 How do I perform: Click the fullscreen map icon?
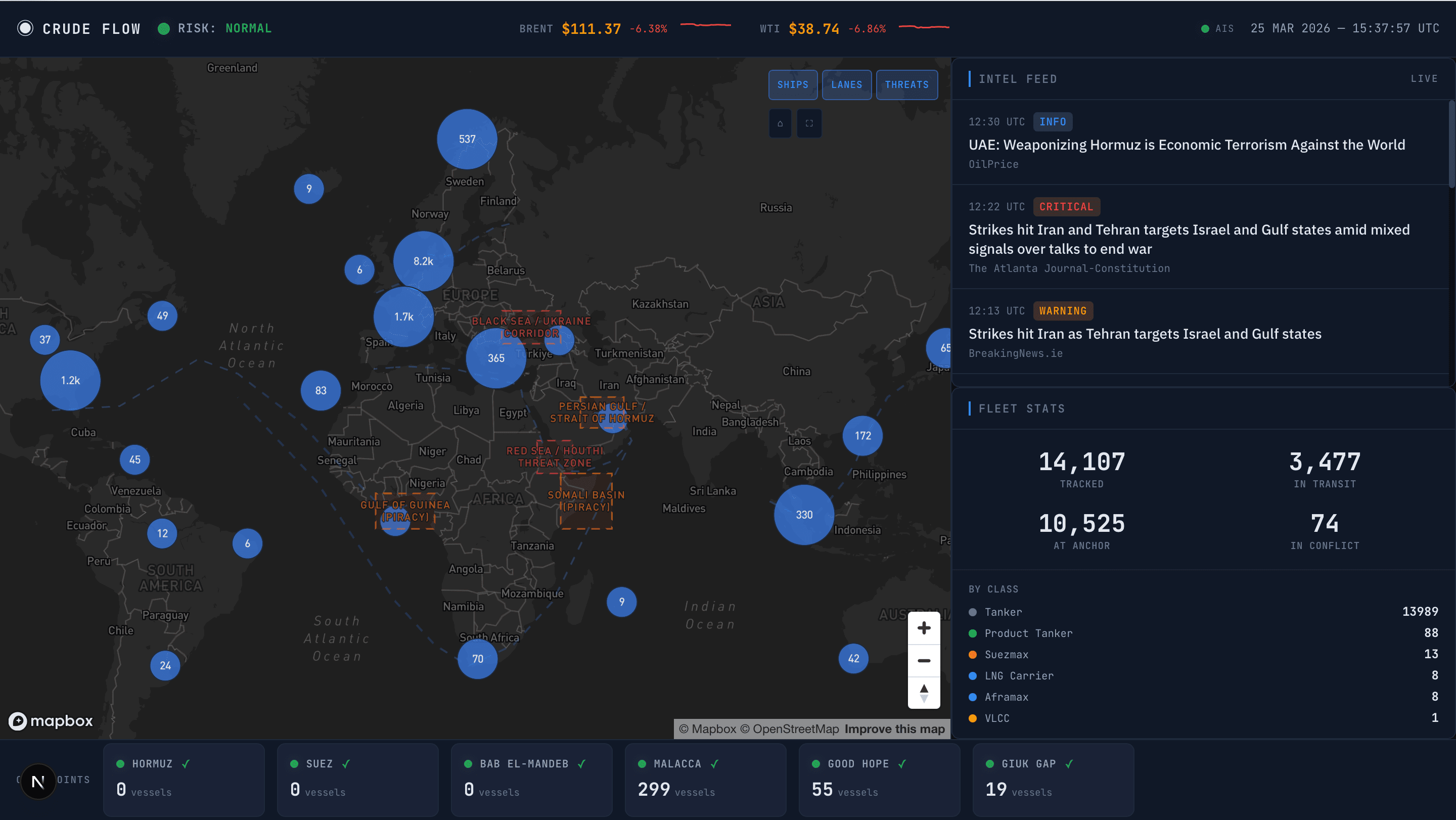point(809,123)
